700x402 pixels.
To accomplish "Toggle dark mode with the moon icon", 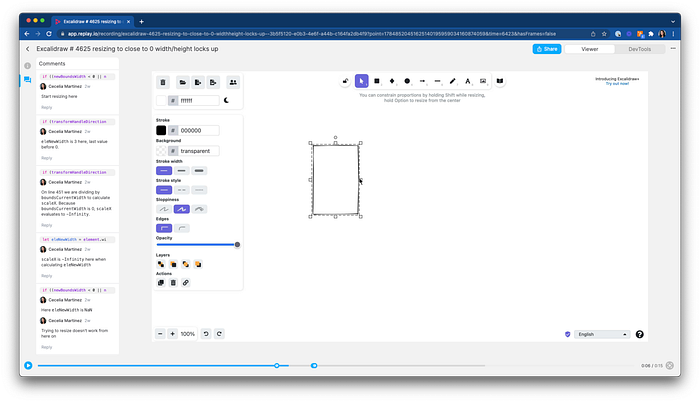I will tap(226, 100).
